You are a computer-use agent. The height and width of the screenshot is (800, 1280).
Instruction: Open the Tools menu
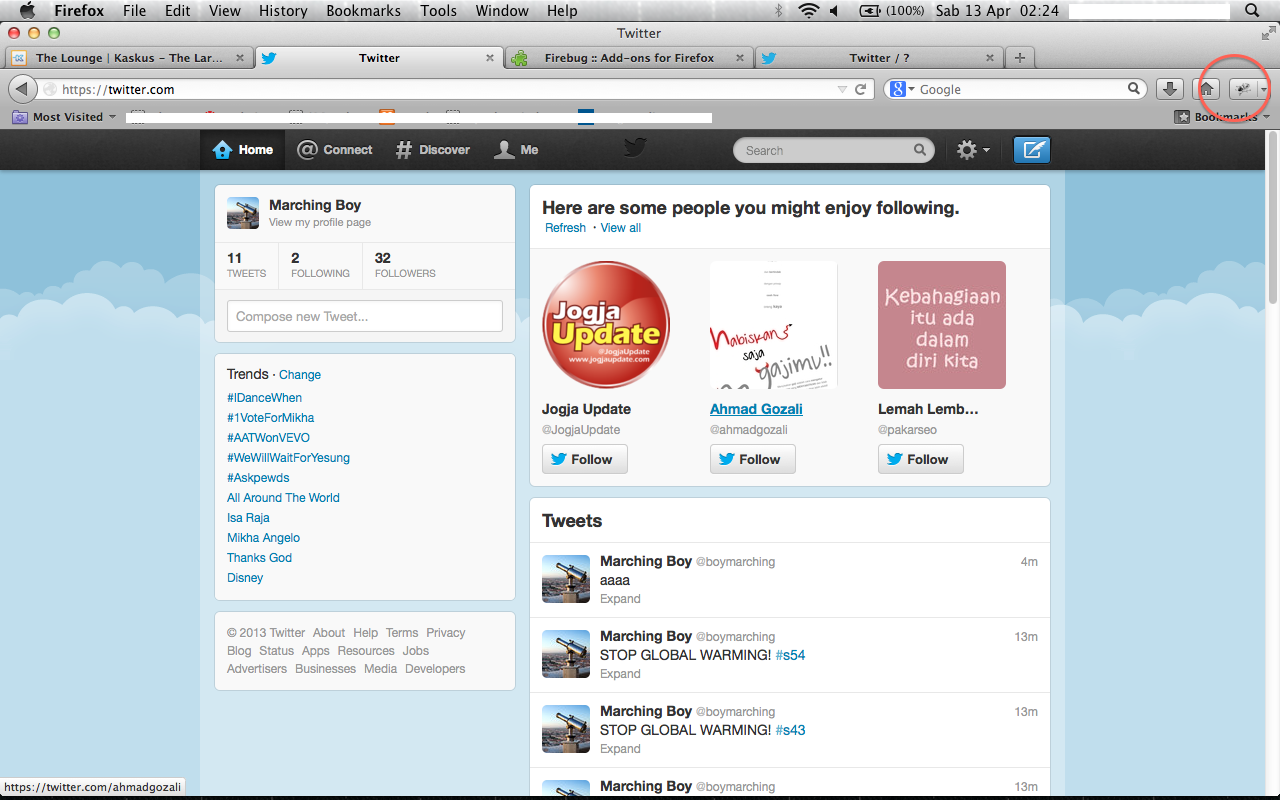(438, 10)
